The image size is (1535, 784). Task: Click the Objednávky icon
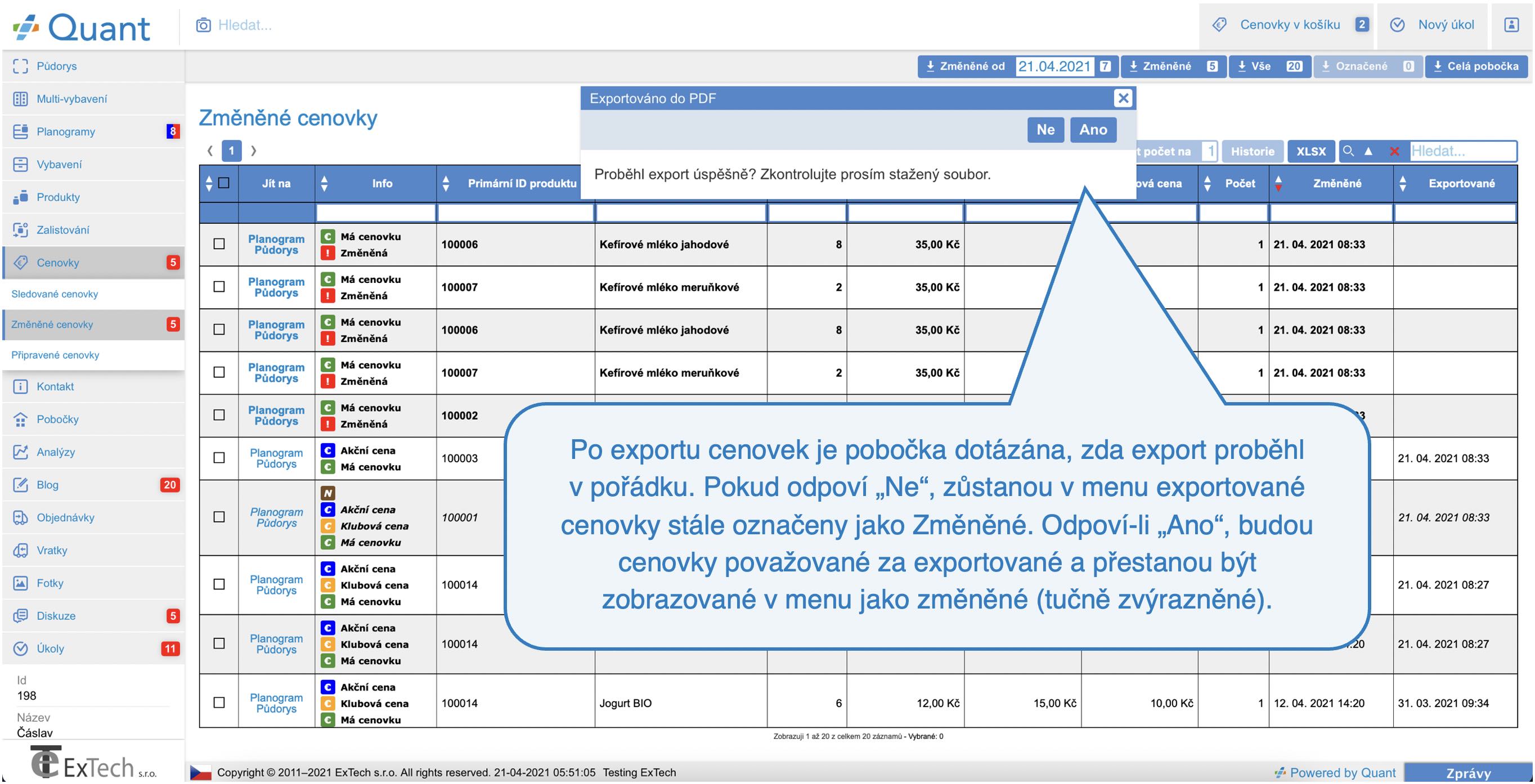tap(21, 518)
